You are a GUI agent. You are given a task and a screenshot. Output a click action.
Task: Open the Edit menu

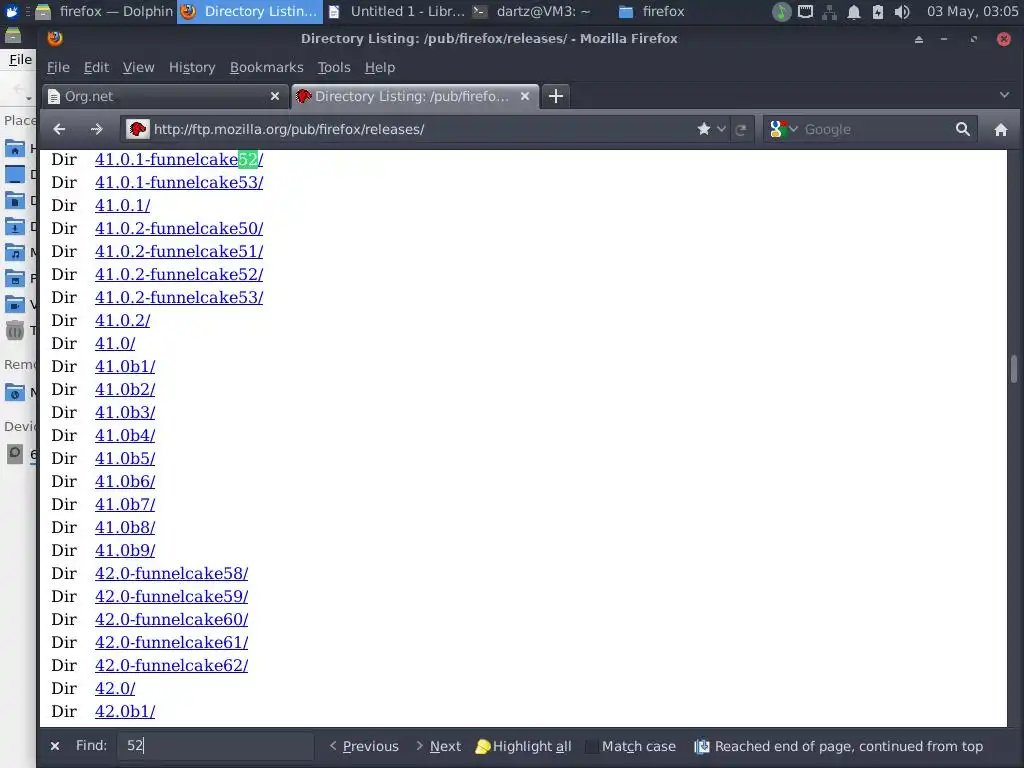tap(96, 67)
